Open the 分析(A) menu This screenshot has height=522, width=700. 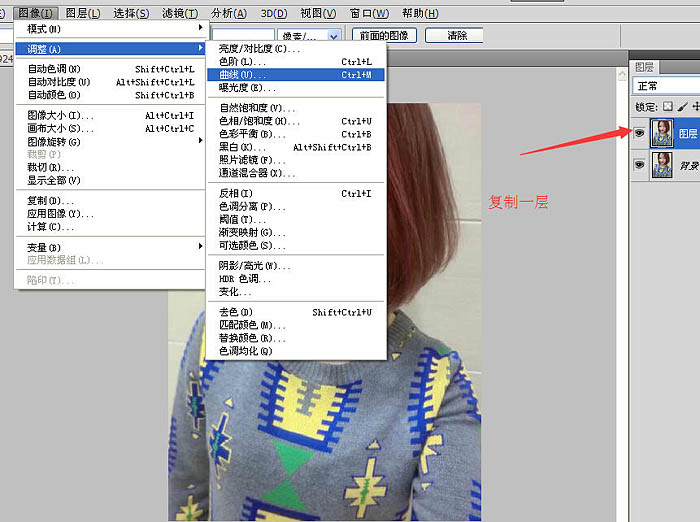tap(229, 13)
